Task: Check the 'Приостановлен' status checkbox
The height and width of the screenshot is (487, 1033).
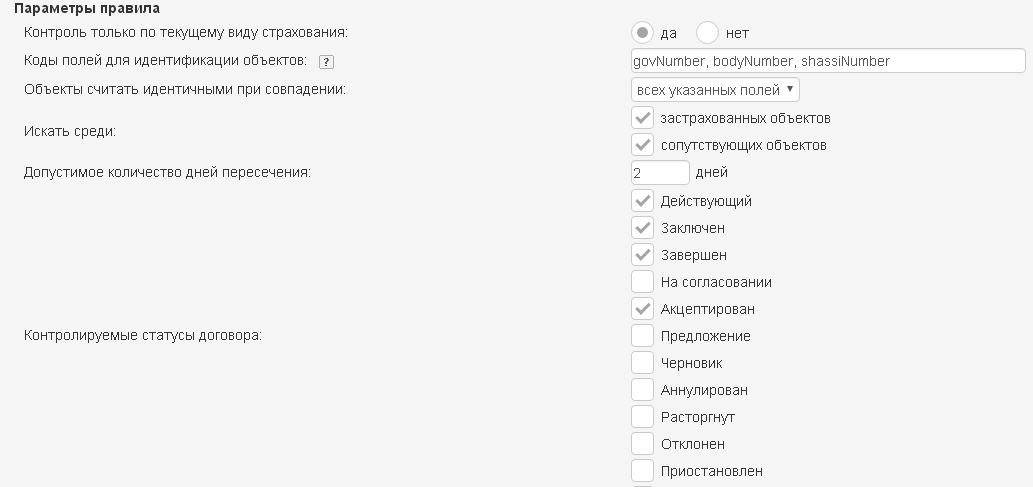Action: [x=643, y=471]
